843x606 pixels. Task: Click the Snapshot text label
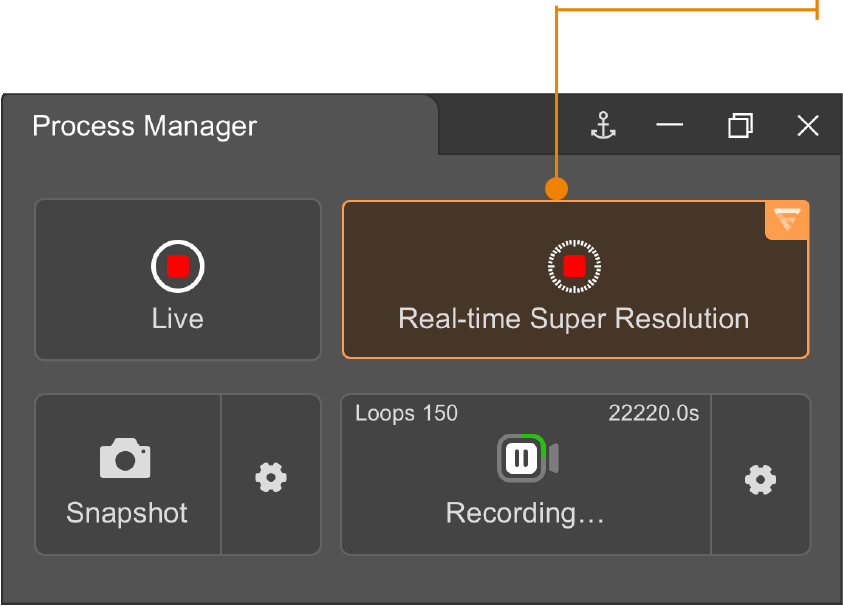127,512
